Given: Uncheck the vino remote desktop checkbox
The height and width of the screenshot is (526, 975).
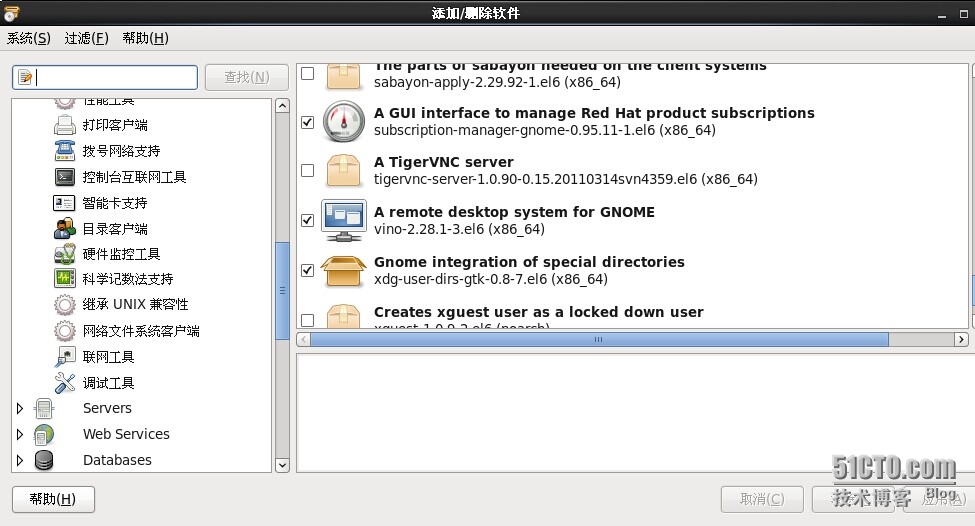Looking at the screenshot, I should click(x=307, y=220).
